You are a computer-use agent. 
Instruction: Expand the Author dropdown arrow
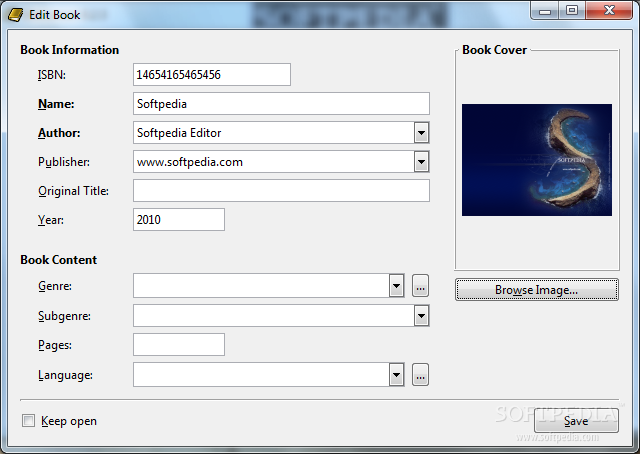[421, 133]
